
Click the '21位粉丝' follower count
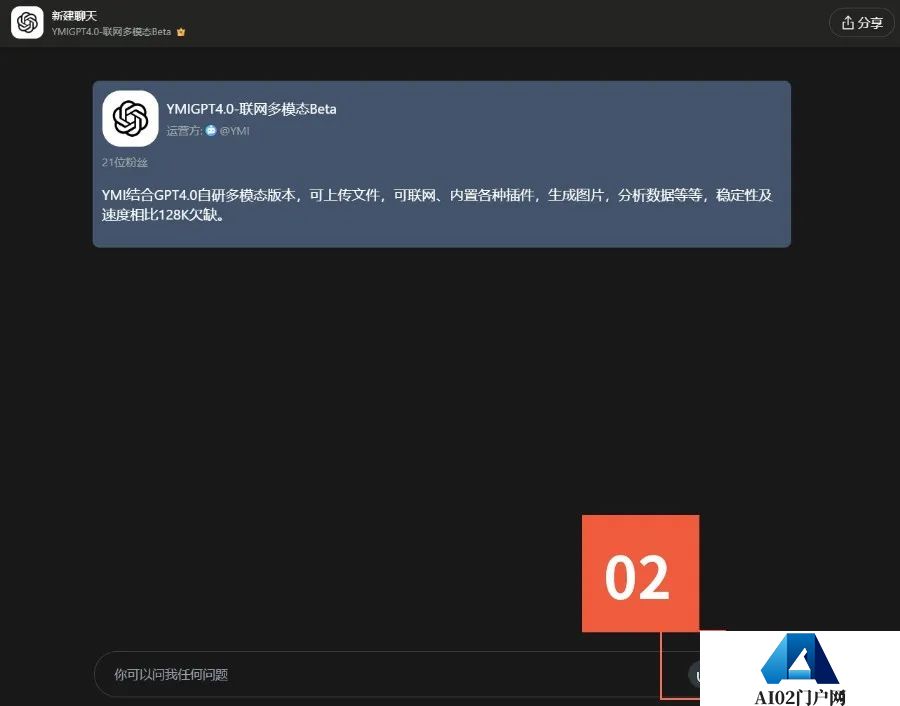click(x=125, y=162)
